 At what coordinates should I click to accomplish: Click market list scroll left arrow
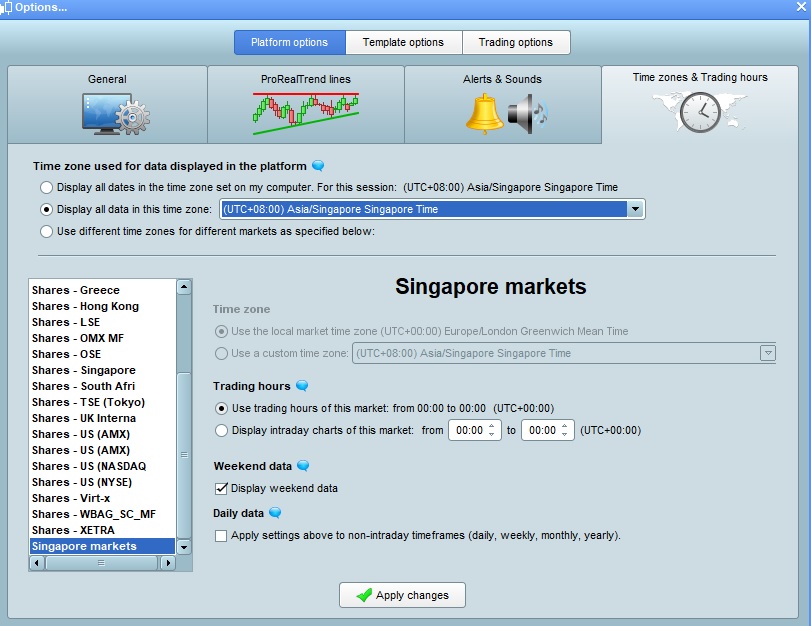[37, 563]
